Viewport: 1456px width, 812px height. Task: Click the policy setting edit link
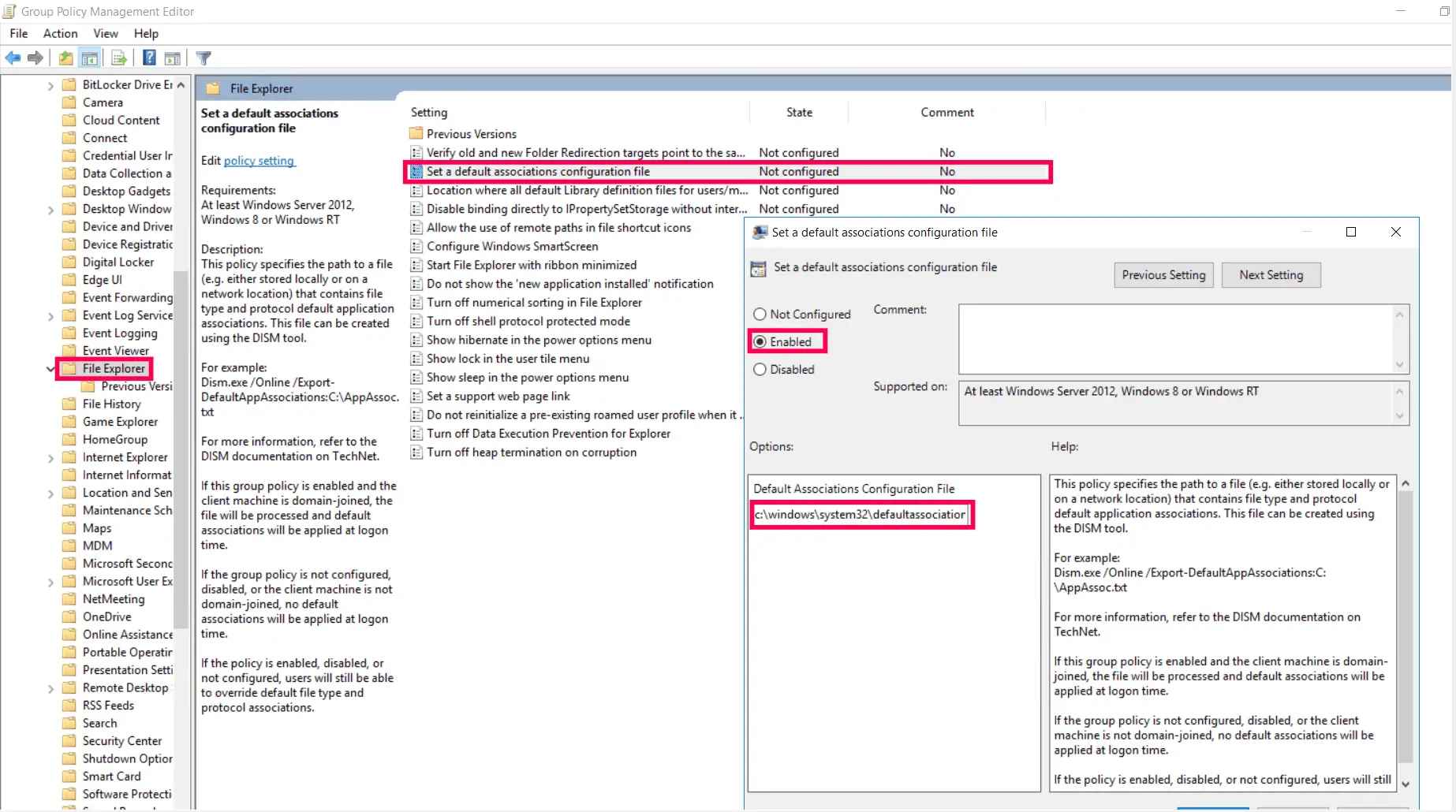click(x=259, y=161)
